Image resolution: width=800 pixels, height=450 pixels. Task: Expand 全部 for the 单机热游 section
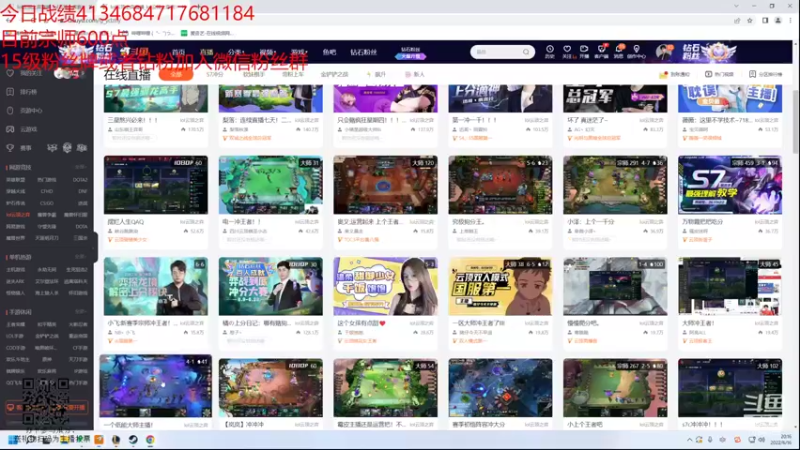[x=81, y=257]
